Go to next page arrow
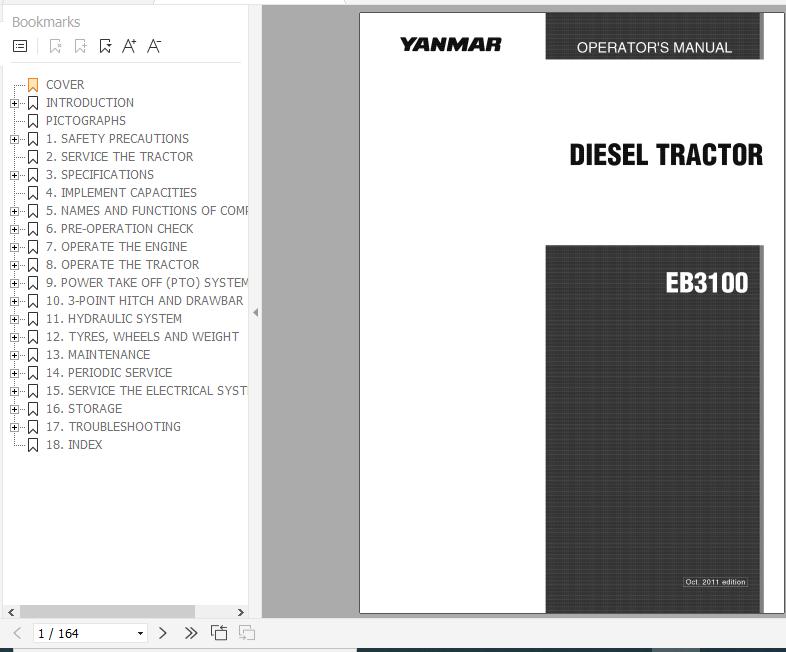786x652 pixels. (162, 633)
